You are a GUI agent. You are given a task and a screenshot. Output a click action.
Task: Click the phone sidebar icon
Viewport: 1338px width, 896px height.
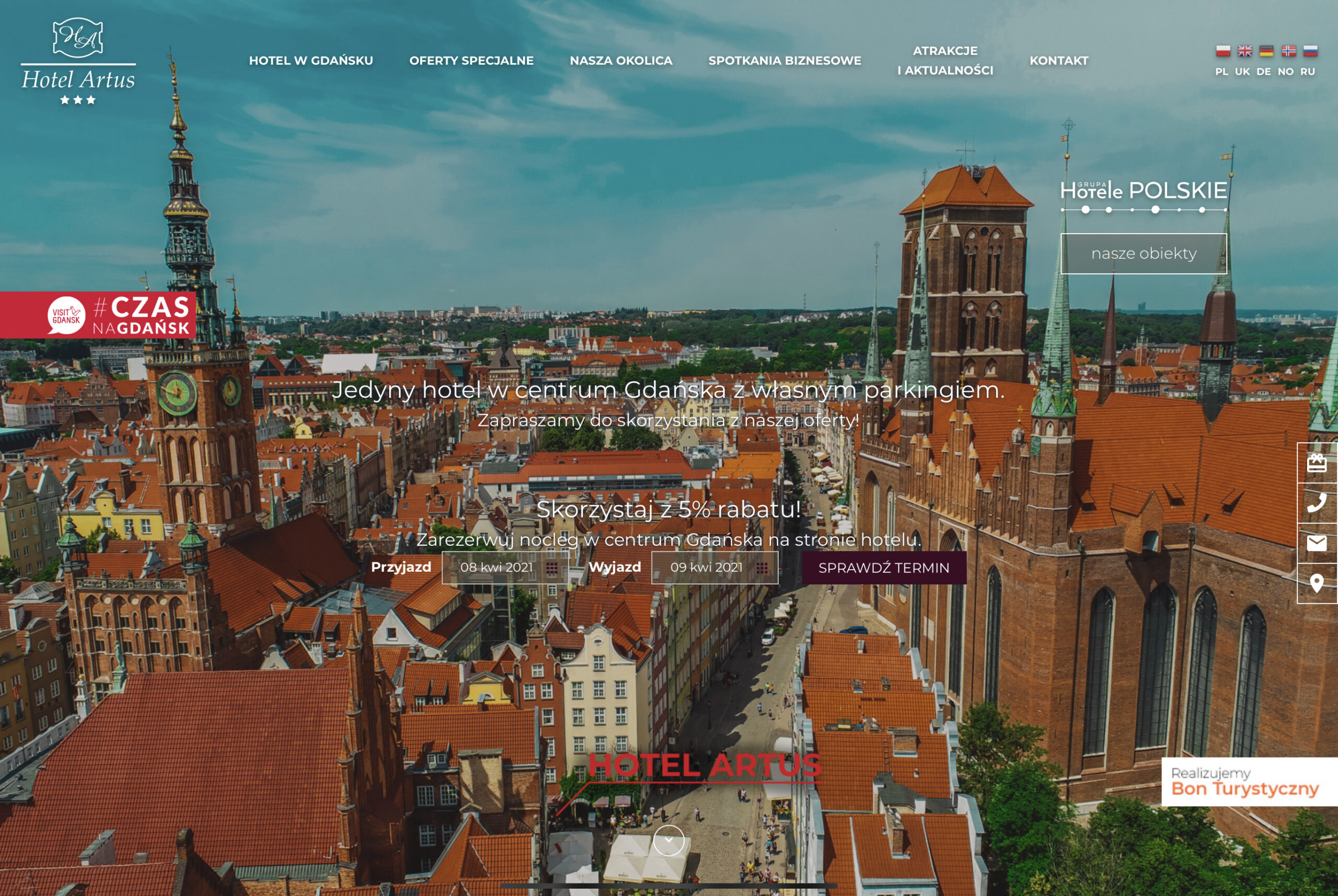coord(1316,503)
